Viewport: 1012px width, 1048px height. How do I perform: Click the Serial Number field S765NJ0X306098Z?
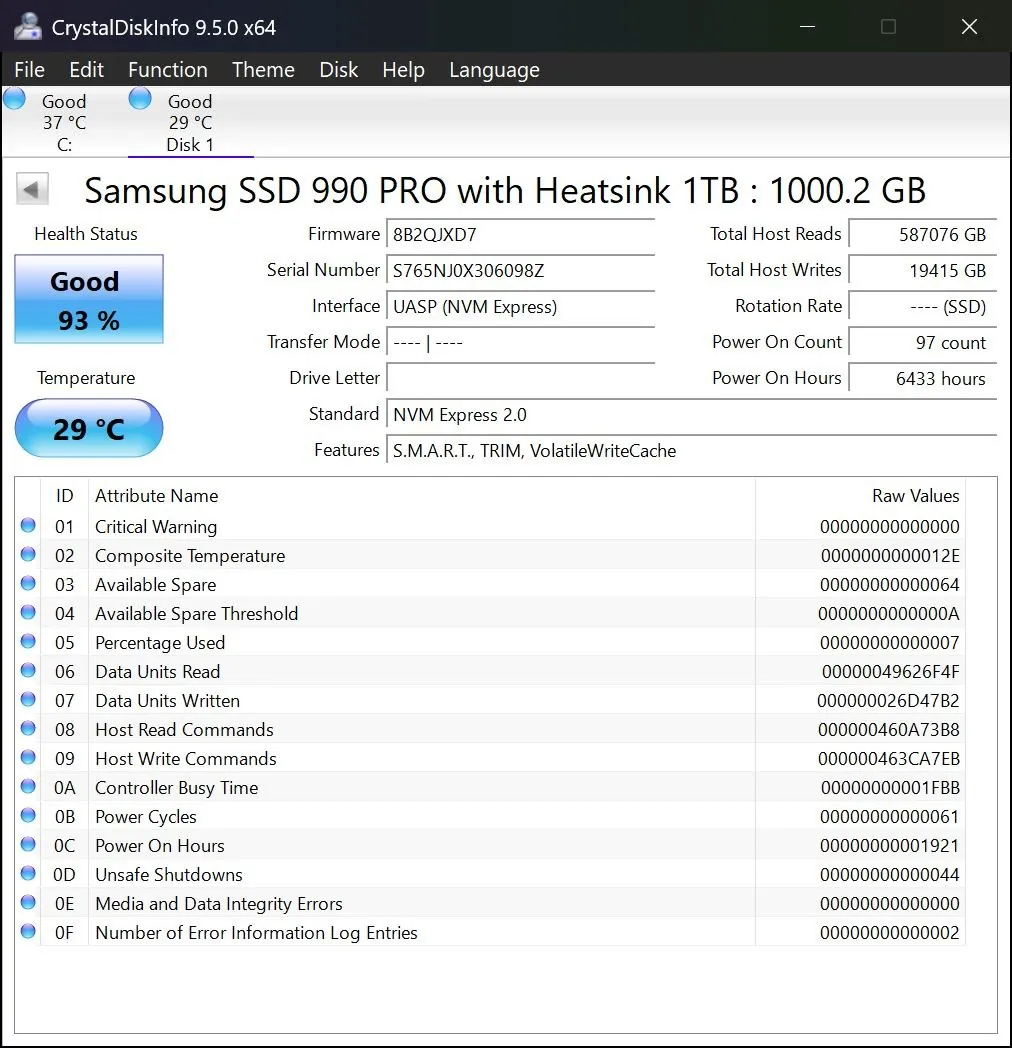point(520,271)
